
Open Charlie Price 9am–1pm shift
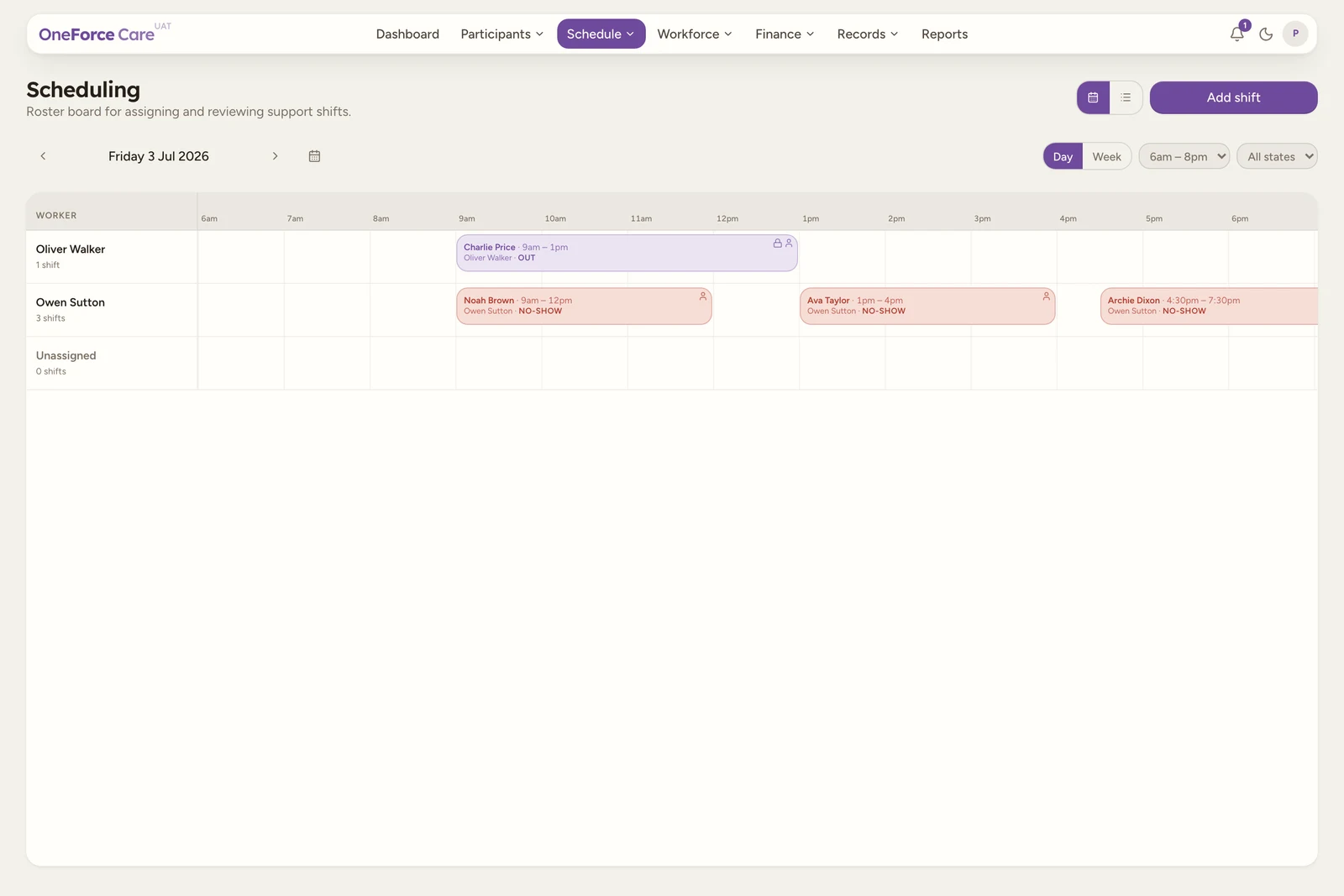click(627, 253)
